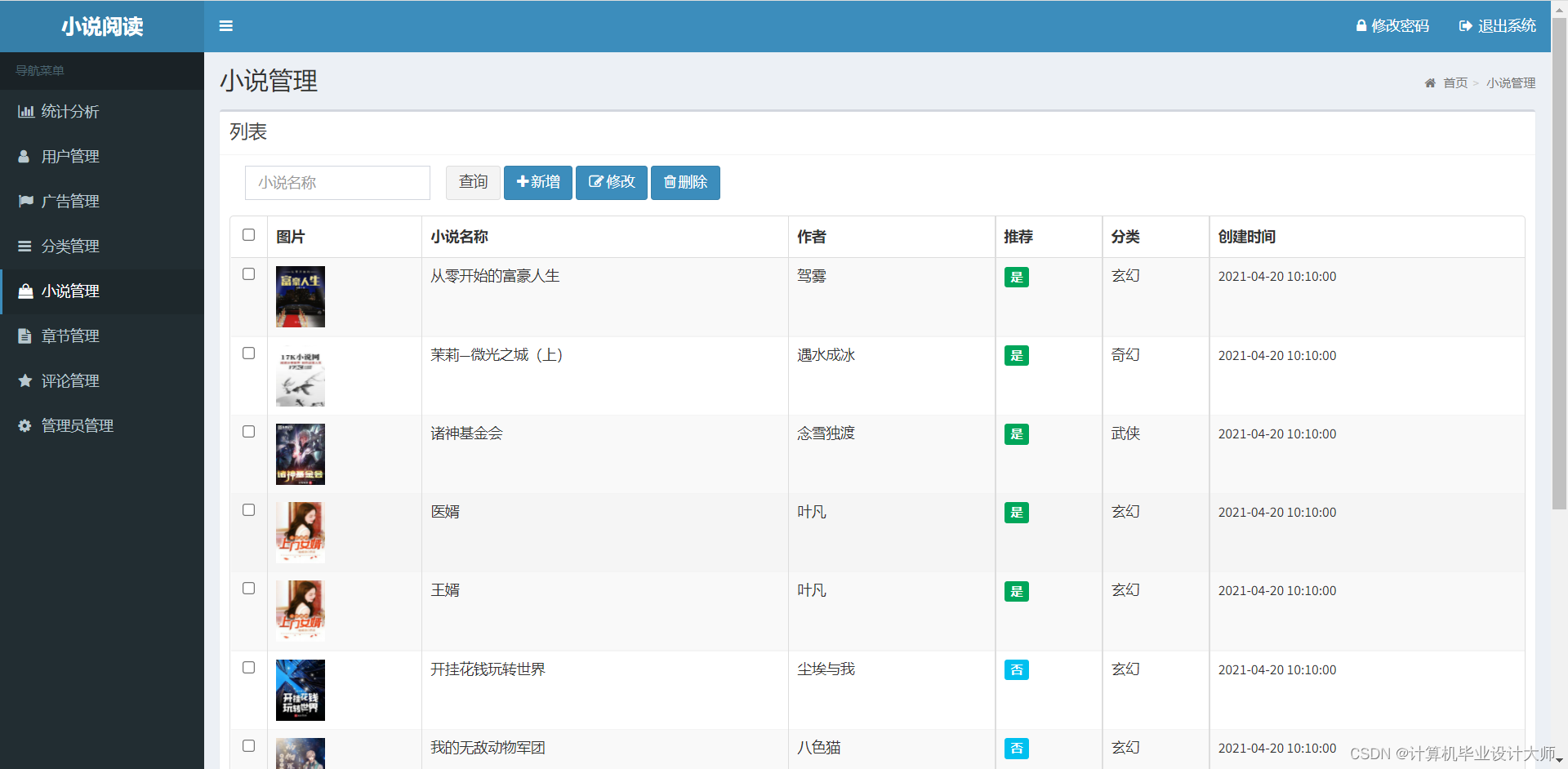Open 评论管理 in the sidebar
The image size is (1568, 769).
102,381
